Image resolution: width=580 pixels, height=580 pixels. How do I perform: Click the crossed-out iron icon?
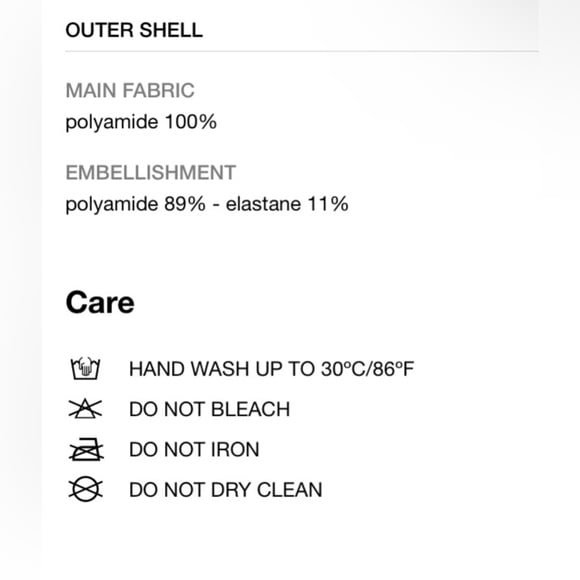click(x=86, y=449)
